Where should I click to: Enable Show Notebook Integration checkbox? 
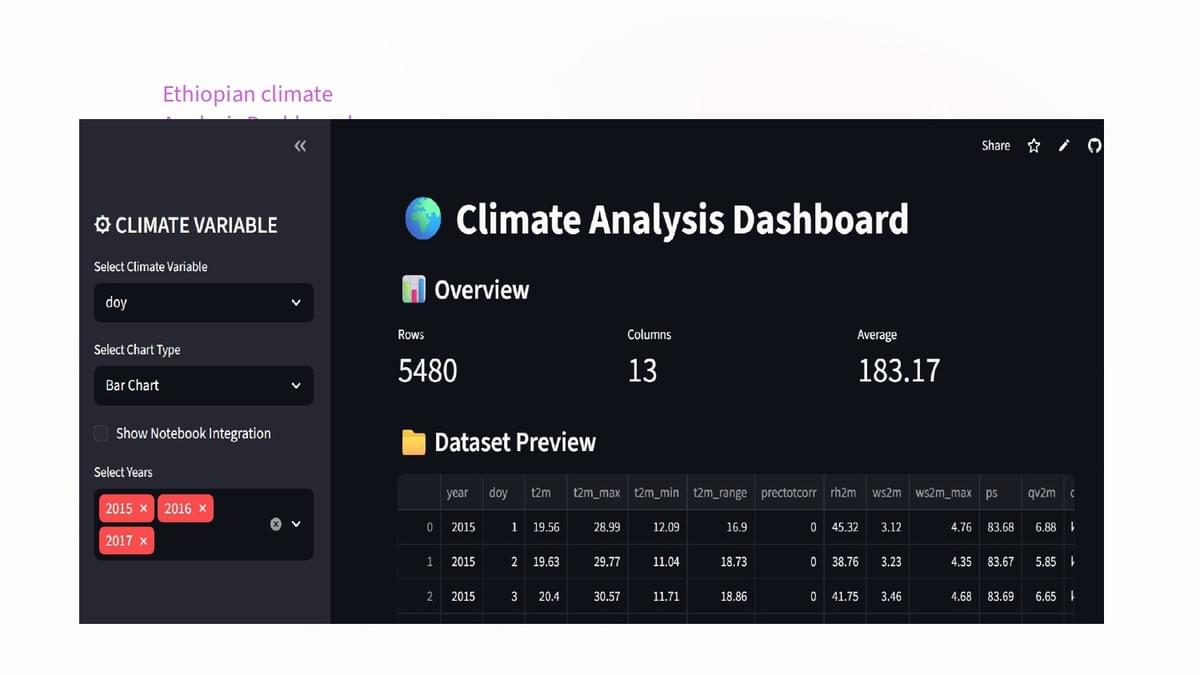coord(101,433)
